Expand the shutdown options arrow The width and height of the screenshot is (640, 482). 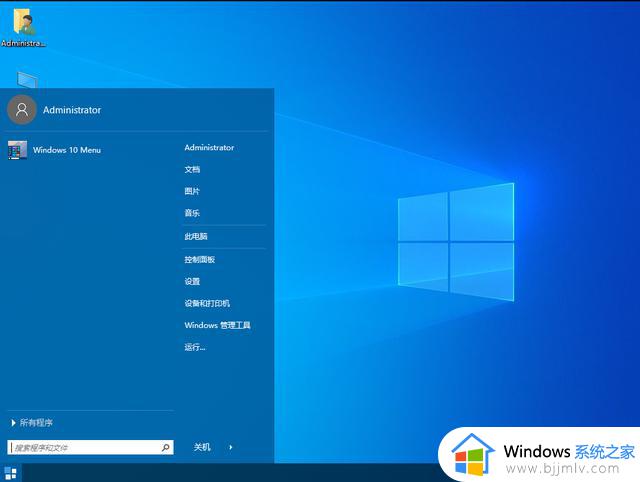(x=231, y=447)
